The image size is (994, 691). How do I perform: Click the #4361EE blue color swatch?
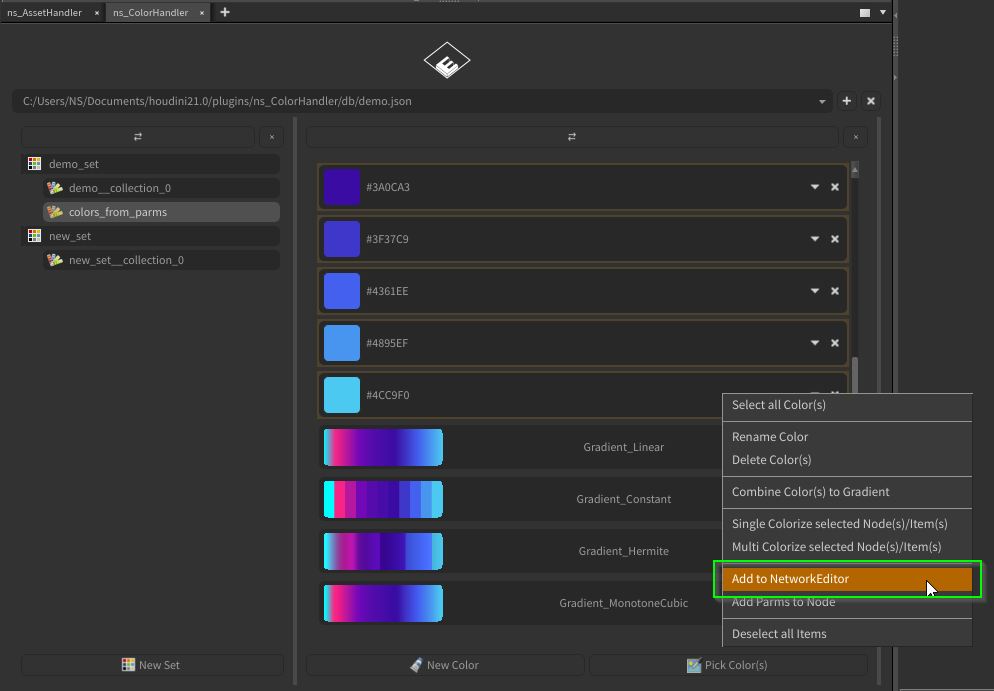[x=342, y=291]
